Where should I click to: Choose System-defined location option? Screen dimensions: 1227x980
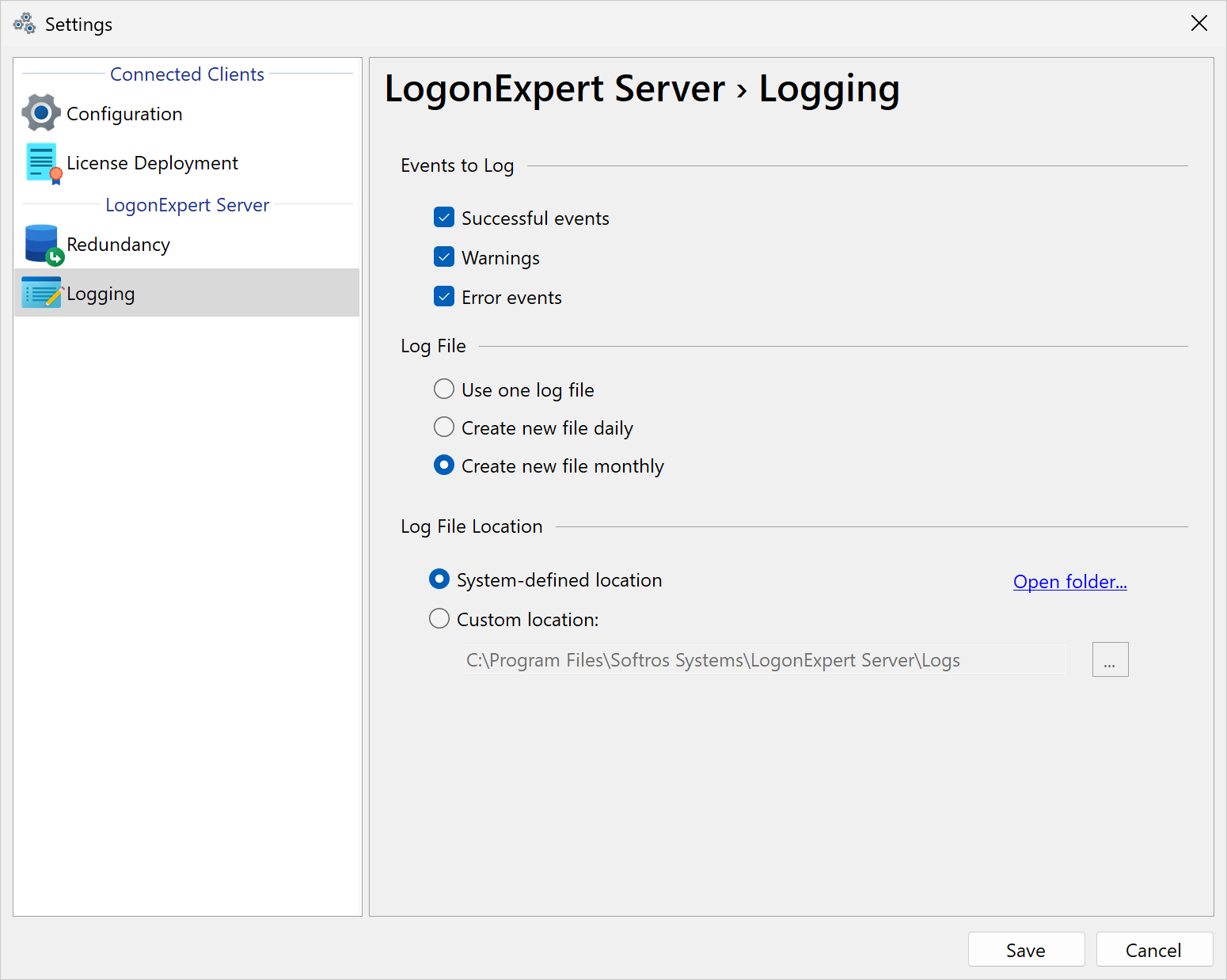point(439,579)
